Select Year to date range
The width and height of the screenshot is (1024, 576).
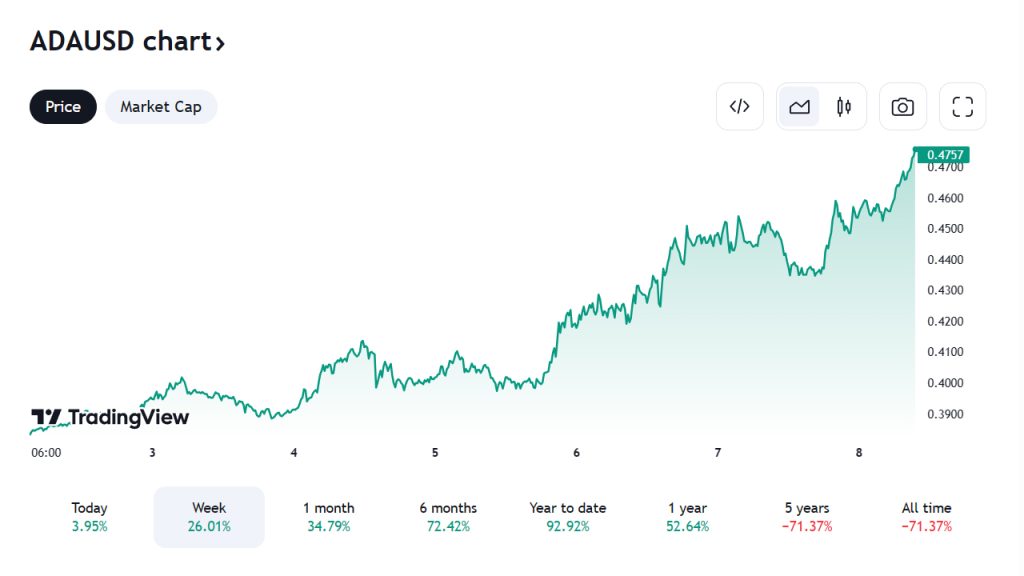(x=568, y=517)
